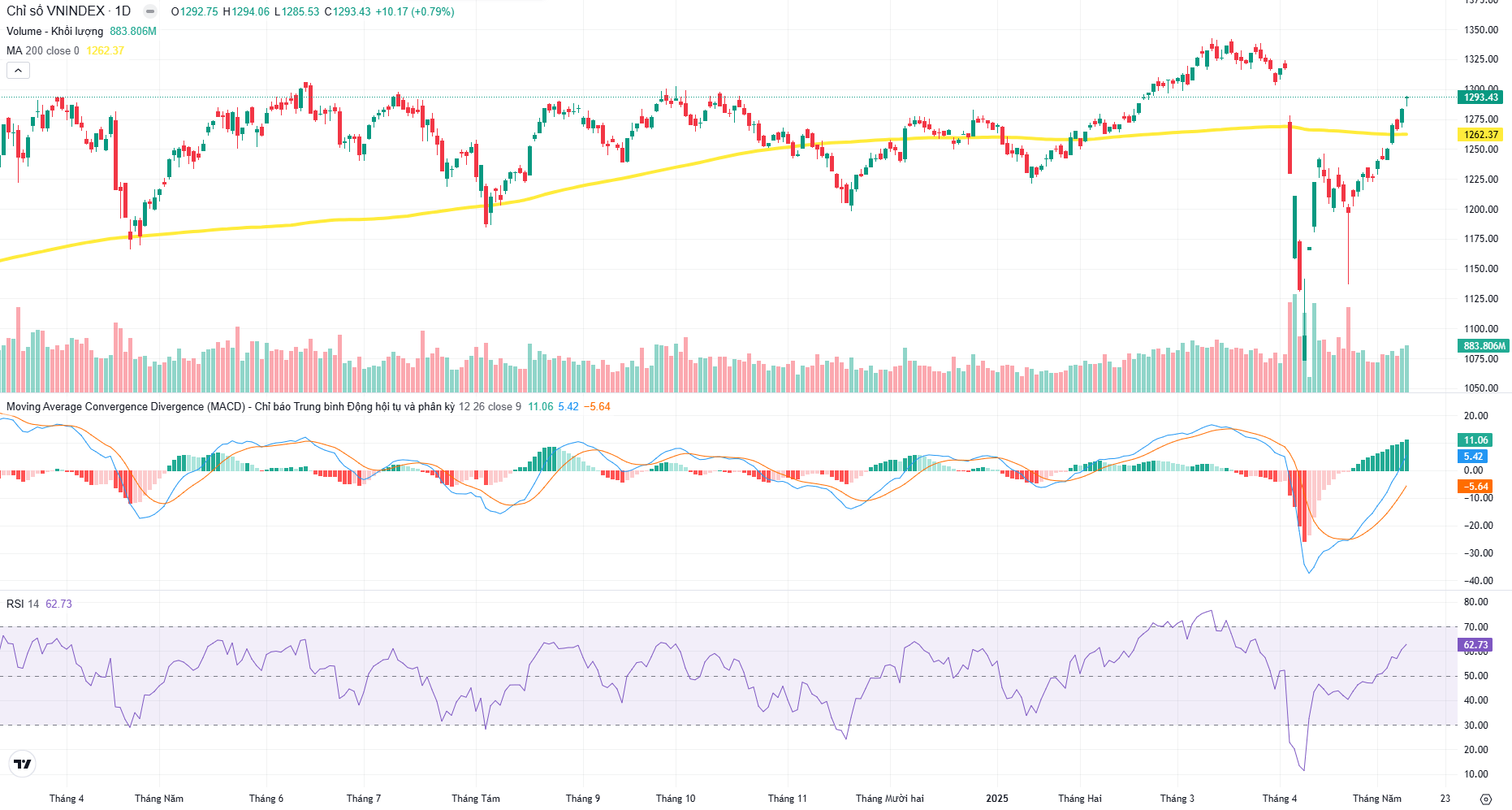Screen dimensions: 1512x810
Task: Click the Chỉ số VNINDEX · 1D title
Action: tap(69, 11)
